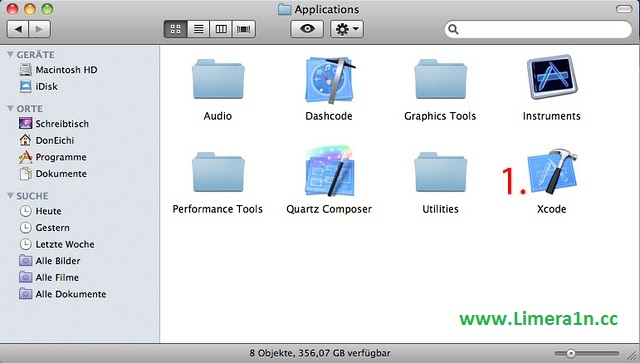
Task: Select the Instruments label
Action: (551, 116)
